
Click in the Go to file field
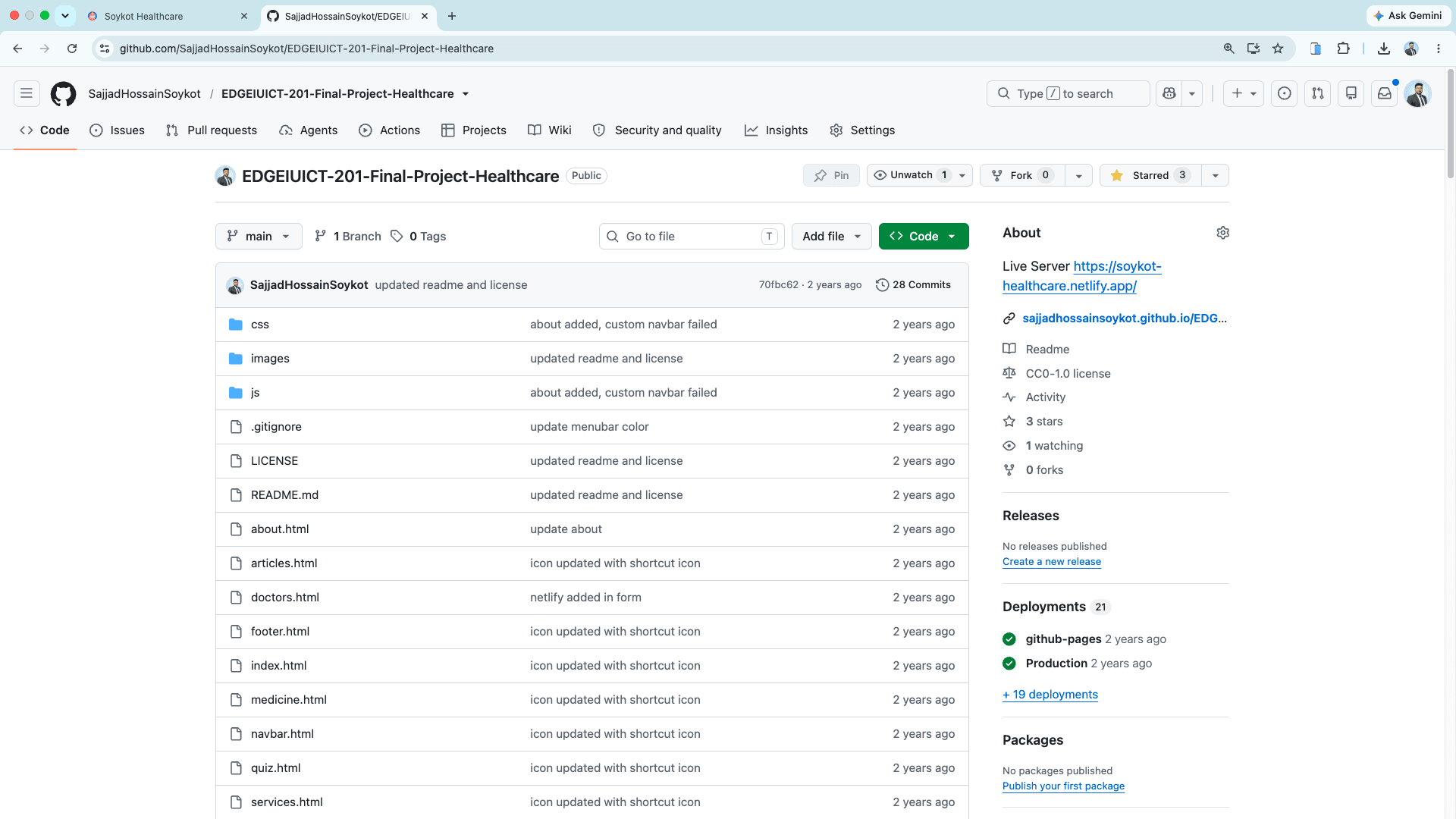pos(692,237)
